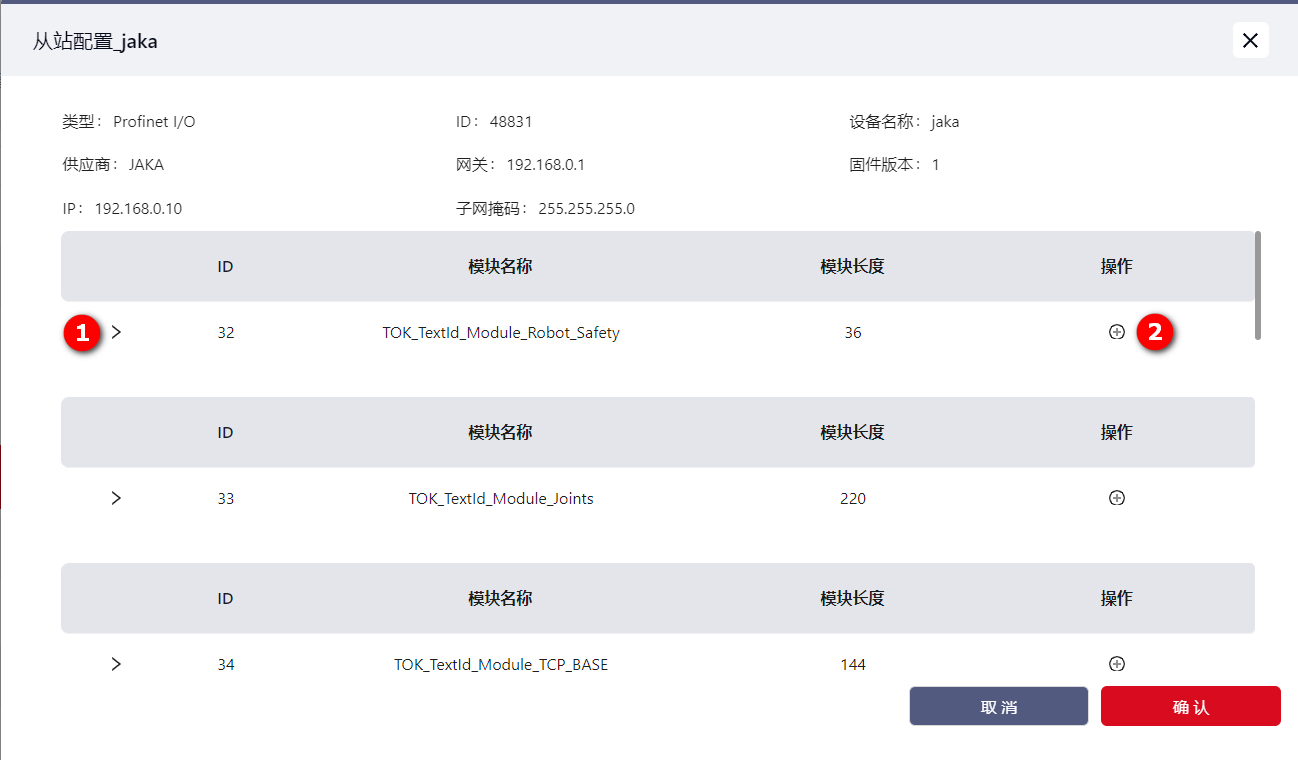Screen dimensions: 1298x760
Task: Click the 操作 header in third table
Action: pos(1116,598)
